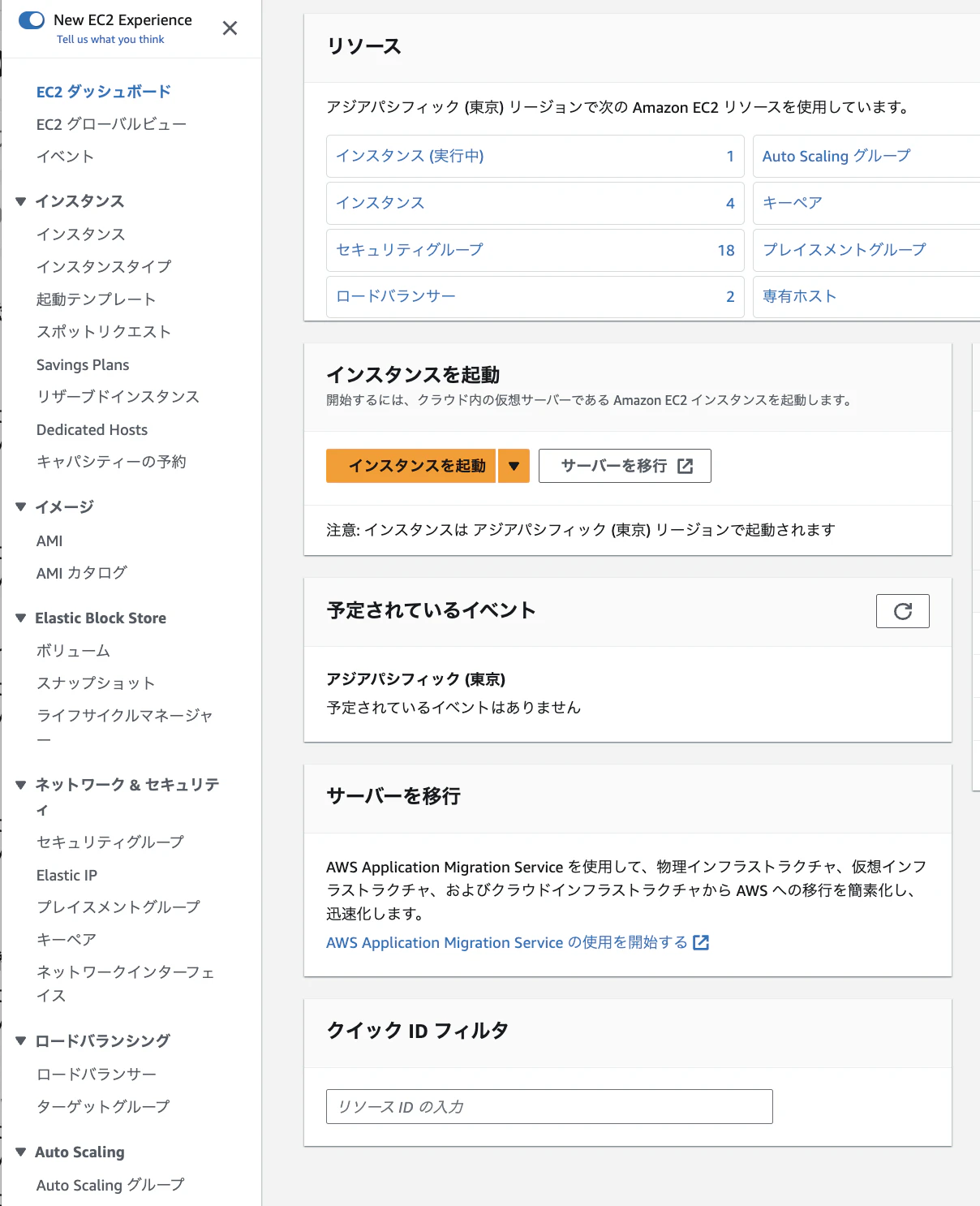This screenshot has height=1206, width=980.
Task: Open セキュリティグループ resource tile showing 18
Action: [535, 250]
